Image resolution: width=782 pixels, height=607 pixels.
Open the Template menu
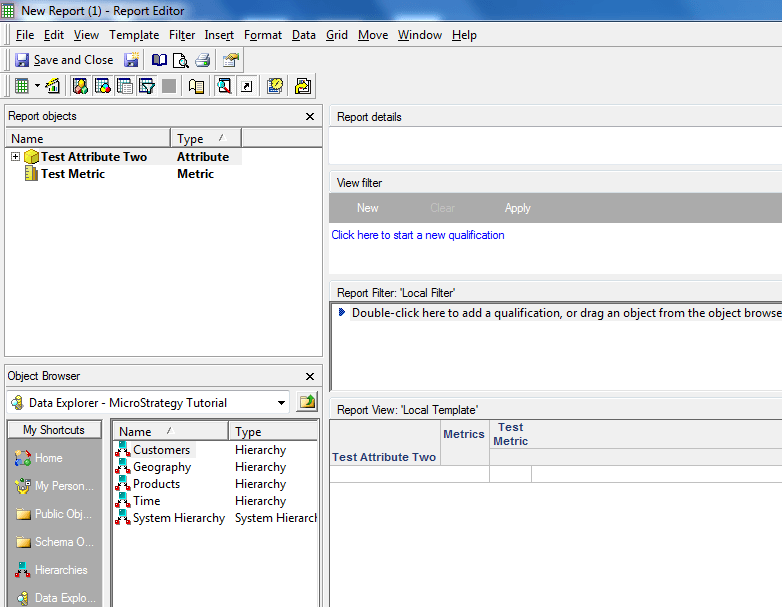coord(134,35)
